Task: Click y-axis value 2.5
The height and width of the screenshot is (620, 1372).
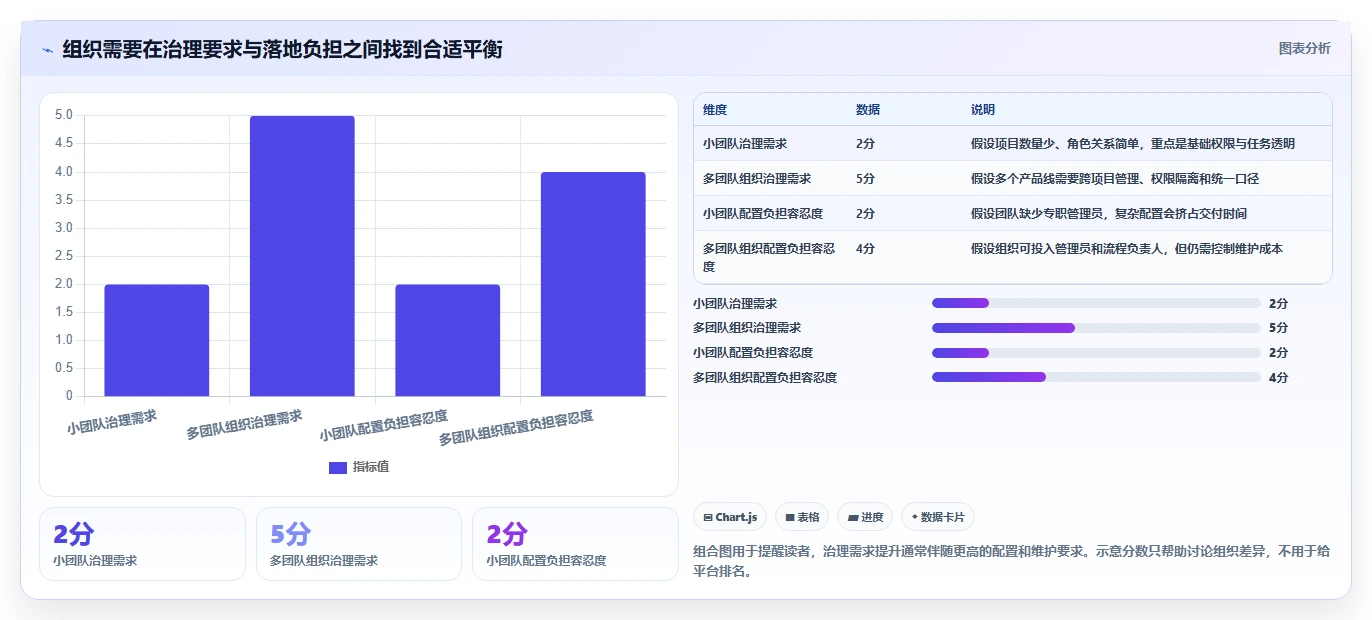Action: click(63, 256)
